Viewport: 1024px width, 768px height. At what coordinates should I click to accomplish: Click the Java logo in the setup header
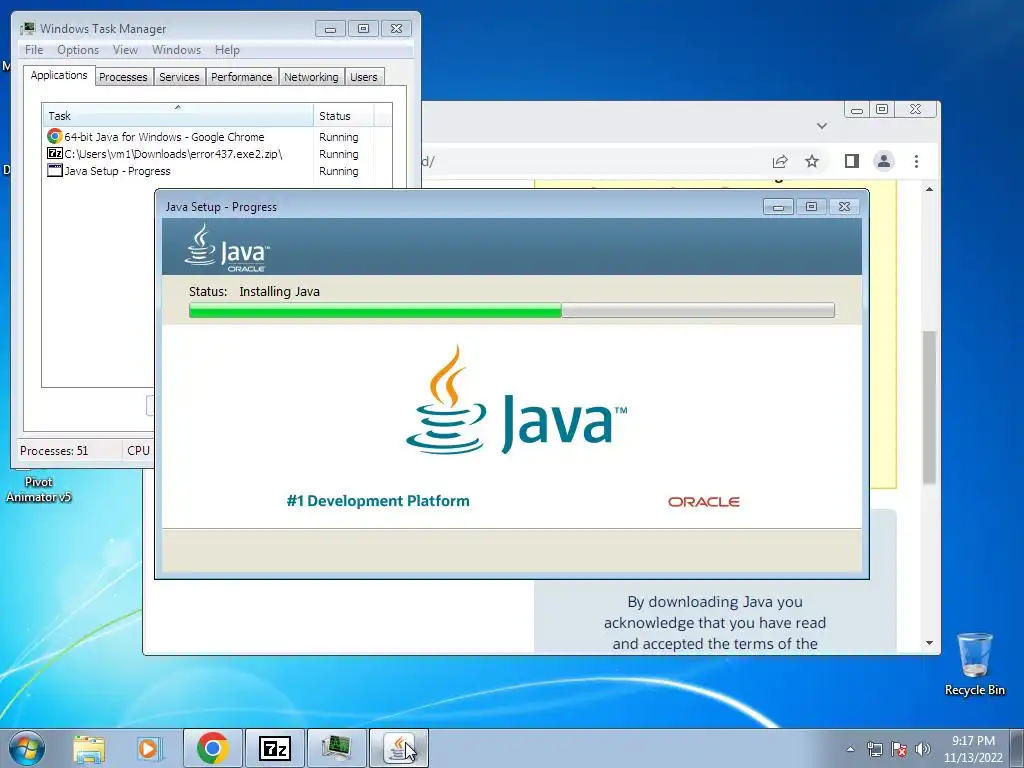pyautogui.click(x=227, y=248)
